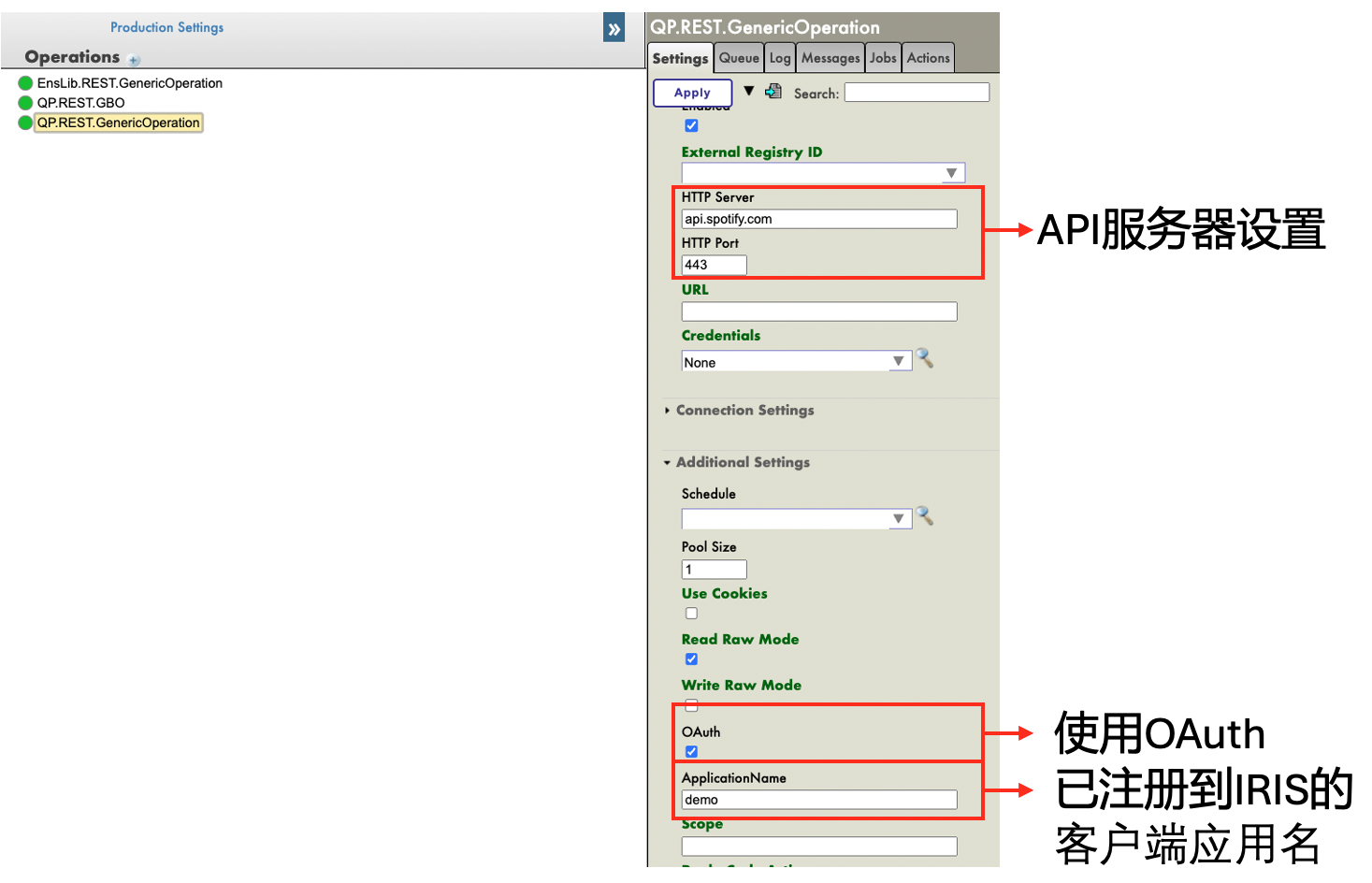The height and width of the screenshot is (883, 1372).
Task: Click the HTTP Server field with api.spotify.com
Action: point(818,219)
